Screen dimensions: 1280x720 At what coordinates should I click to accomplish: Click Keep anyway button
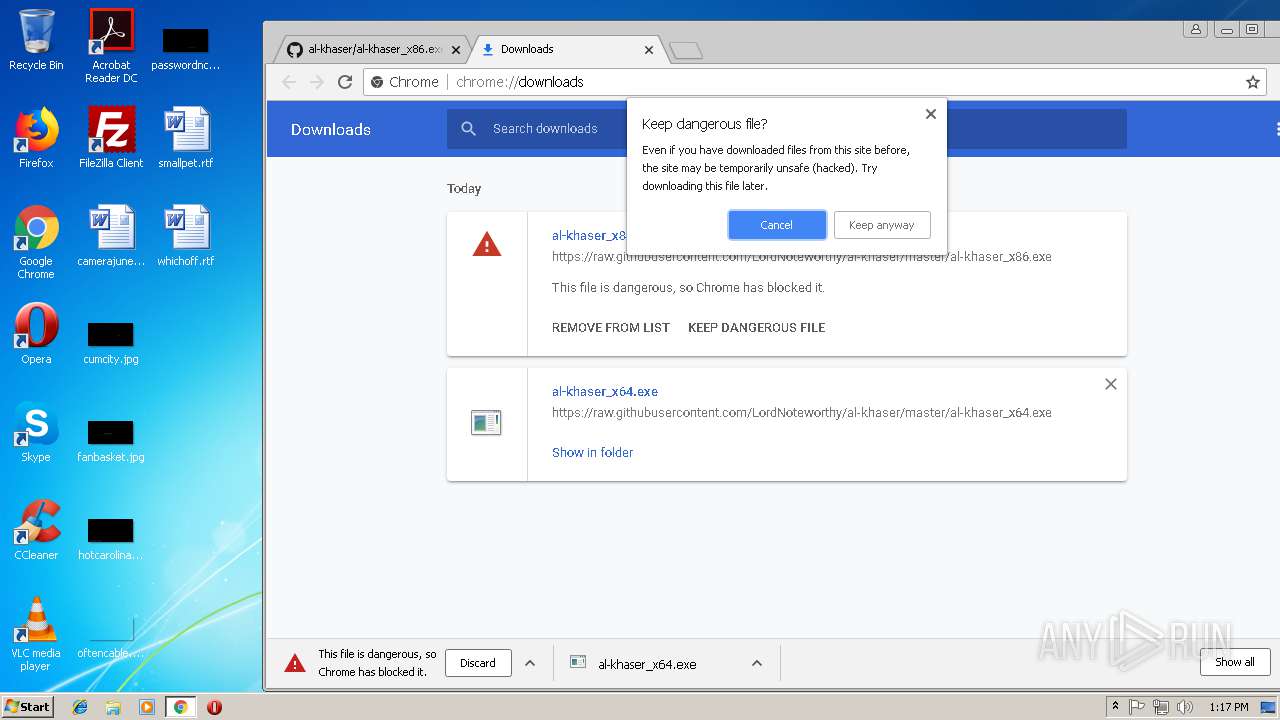click(x=882, y=225)
